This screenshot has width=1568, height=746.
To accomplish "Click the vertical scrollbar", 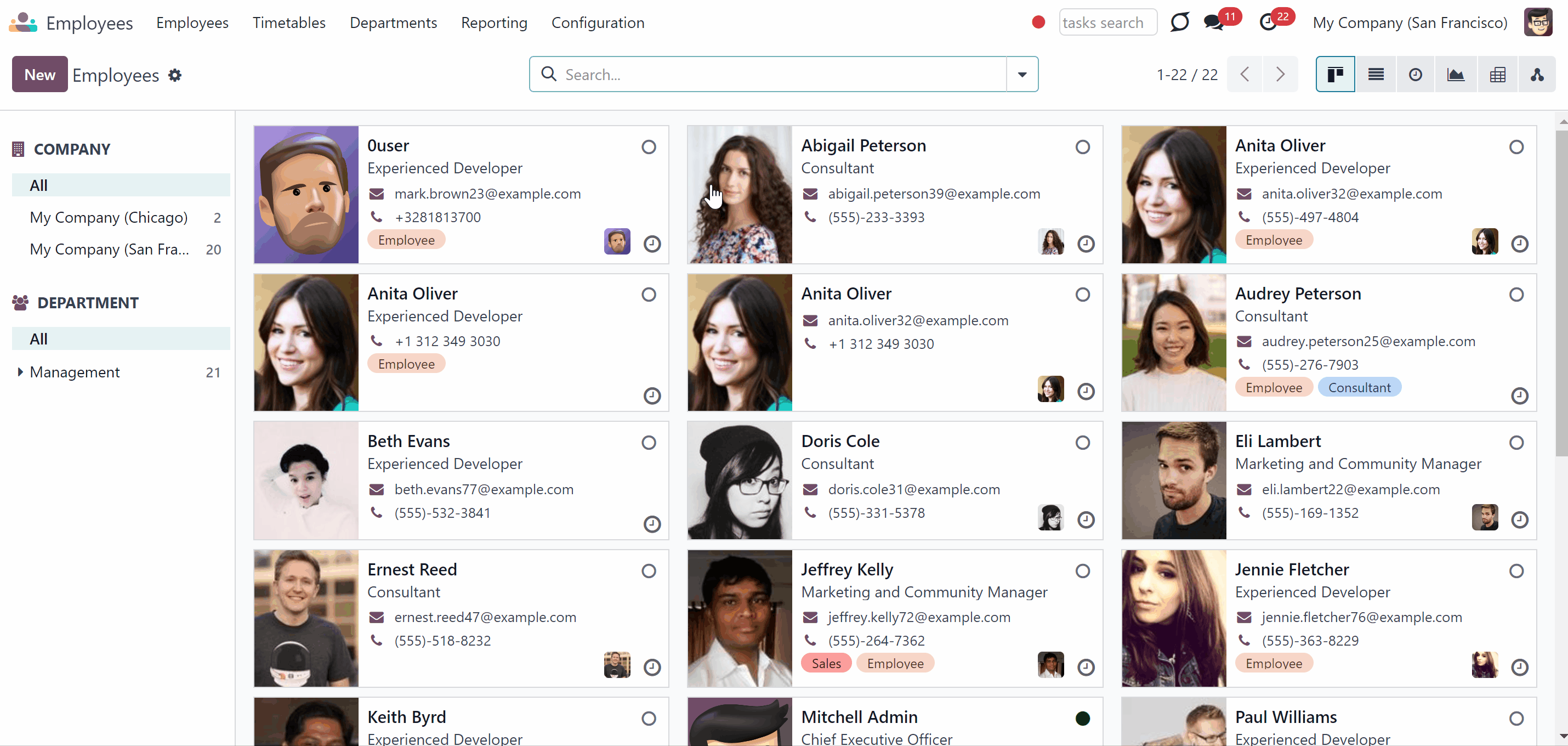I will pyautogui.click(x=1561, y=292).
